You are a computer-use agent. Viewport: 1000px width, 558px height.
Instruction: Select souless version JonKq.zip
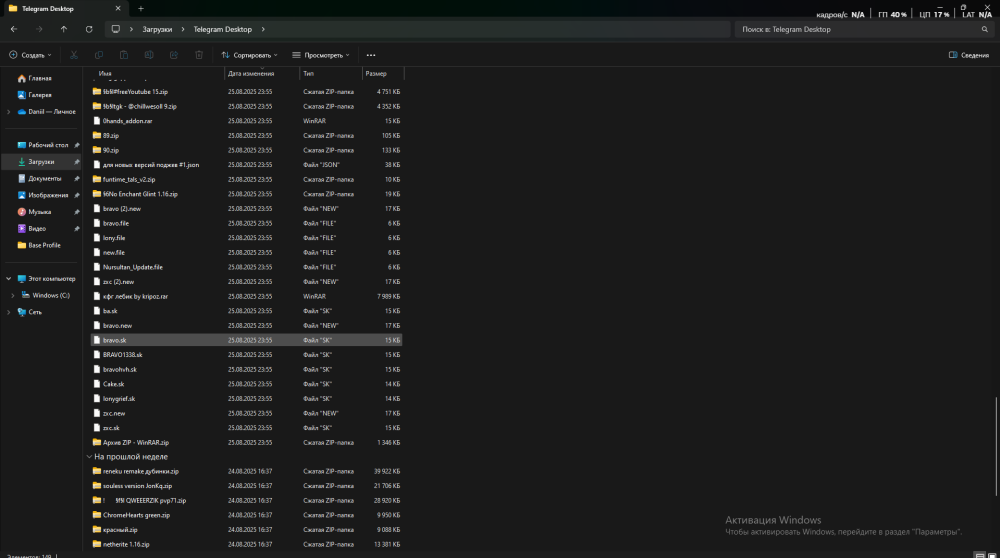pyautogui.click(x=138, y=486)
